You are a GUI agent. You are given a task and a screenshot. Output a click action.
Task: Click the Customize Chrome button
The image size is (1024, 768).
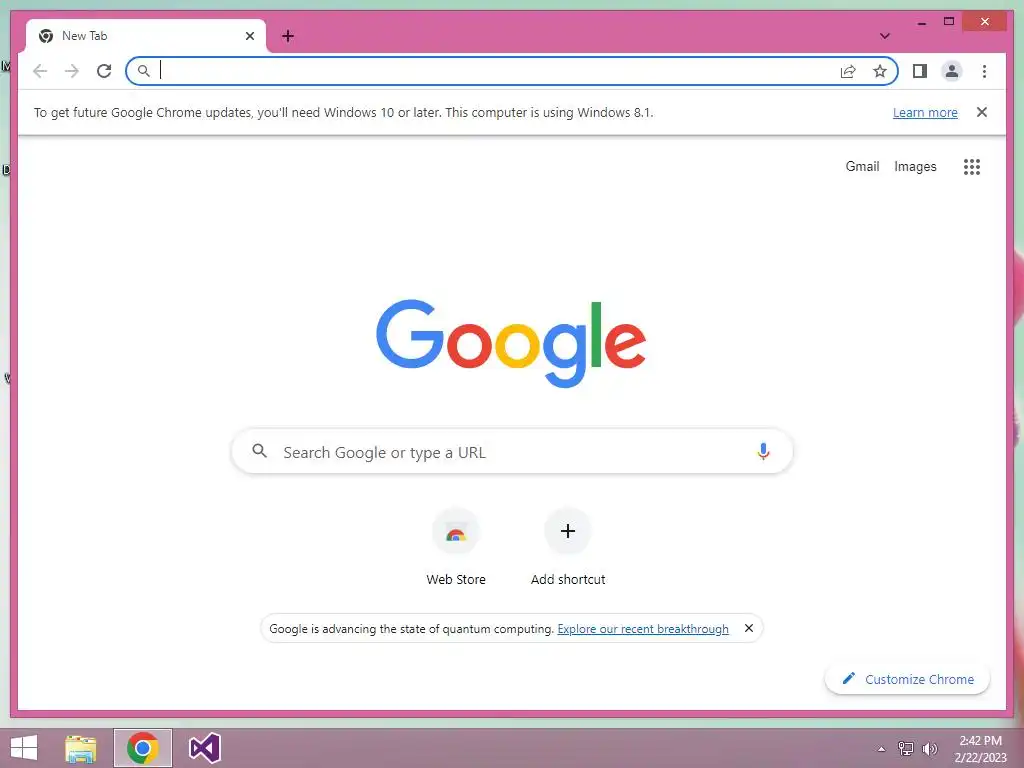tap(908, 679)
